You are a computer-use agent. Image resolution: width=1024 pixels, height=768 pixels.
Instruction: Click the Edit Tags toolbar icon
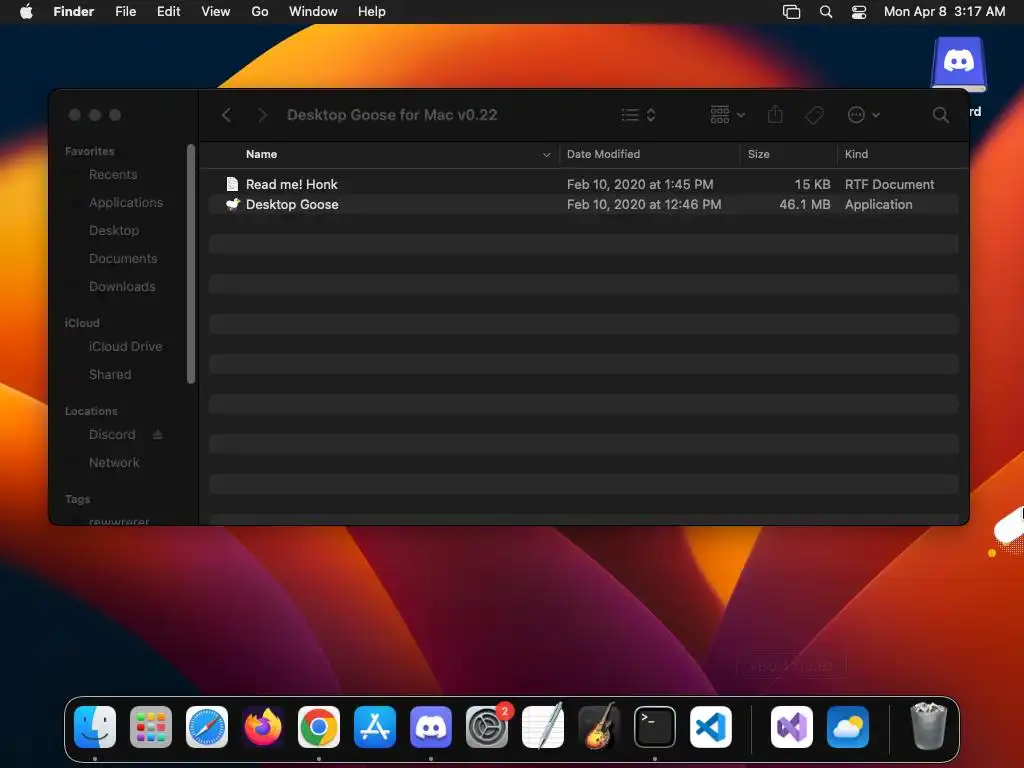(814, 116)
